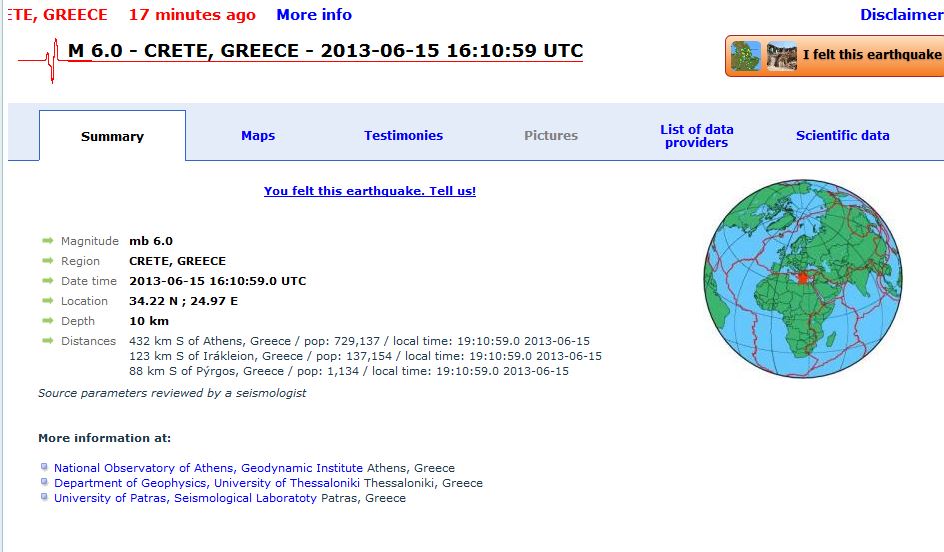This screenshot has height=552, width=944.
Task: Click the green arrow beside Distances
Action: coord(48,340)
